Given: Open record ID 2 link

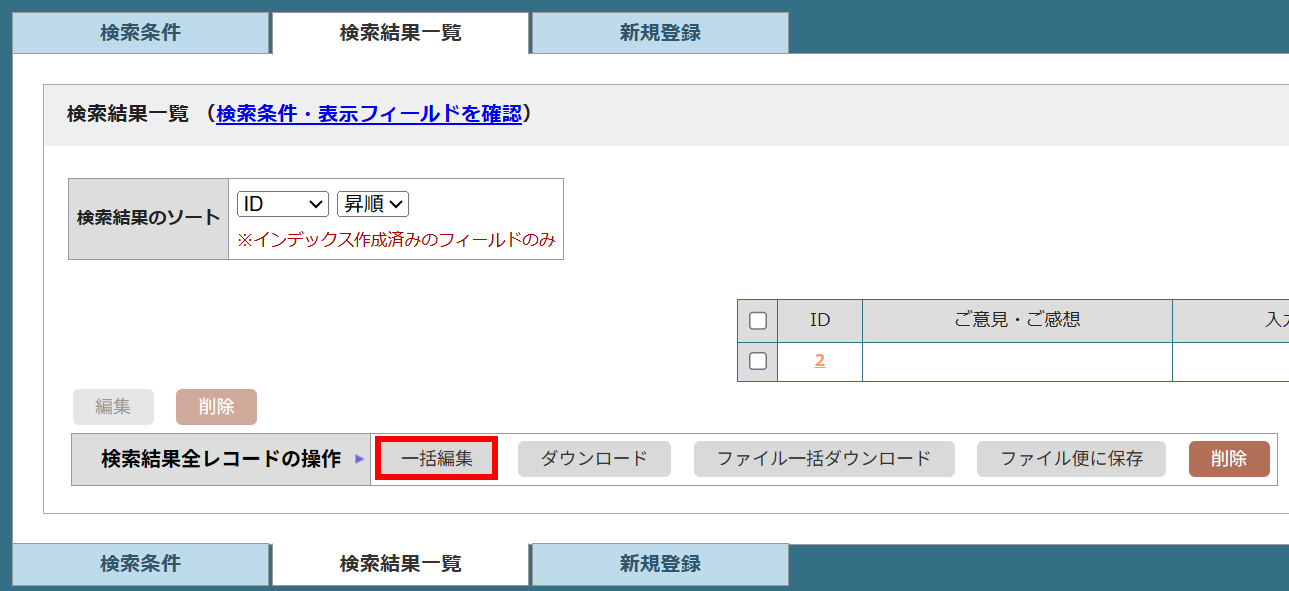Looking at the screenshot, I should click(820, 361).
